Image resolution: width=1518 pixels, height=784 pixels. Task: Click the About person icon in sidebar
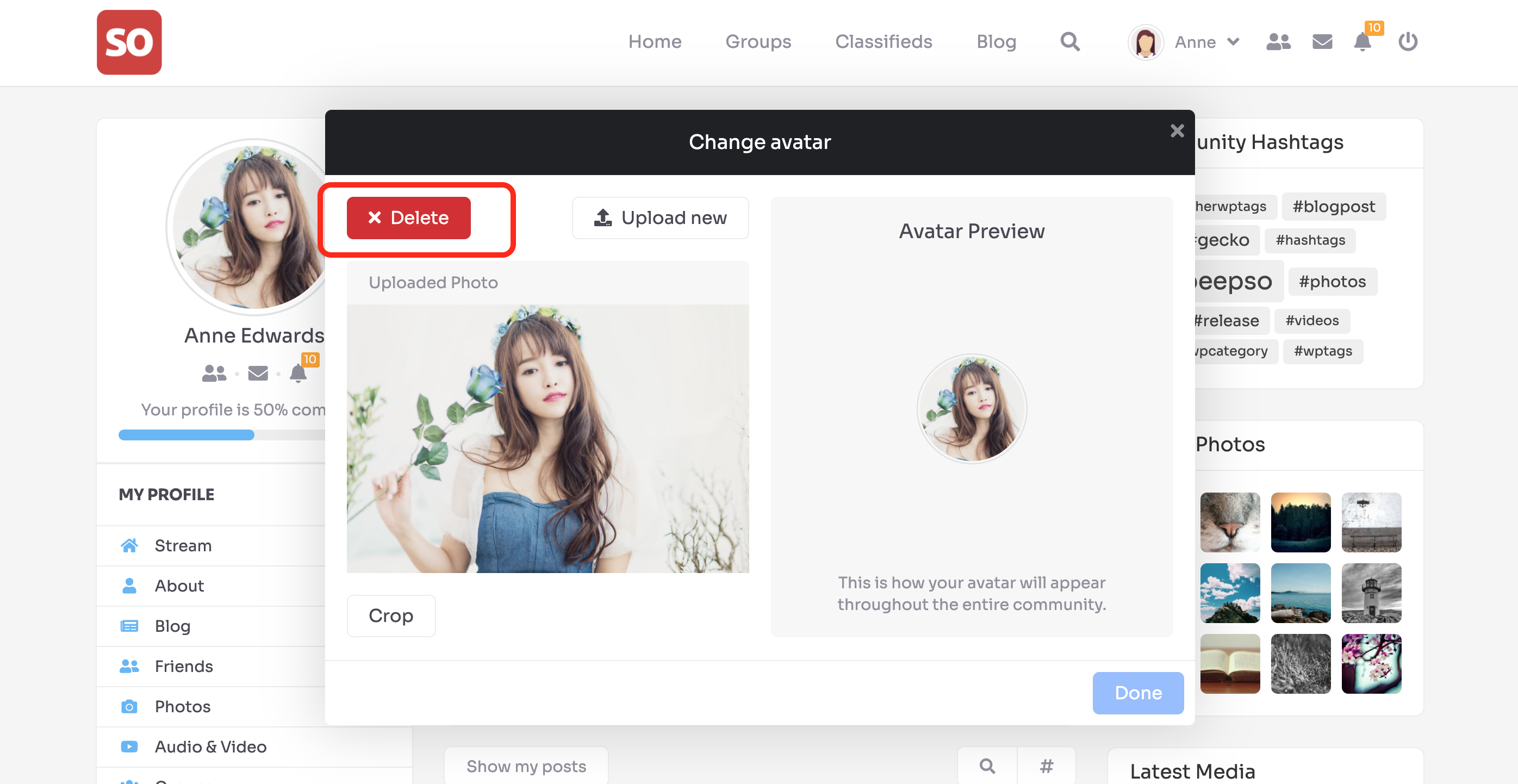(129, 586)
